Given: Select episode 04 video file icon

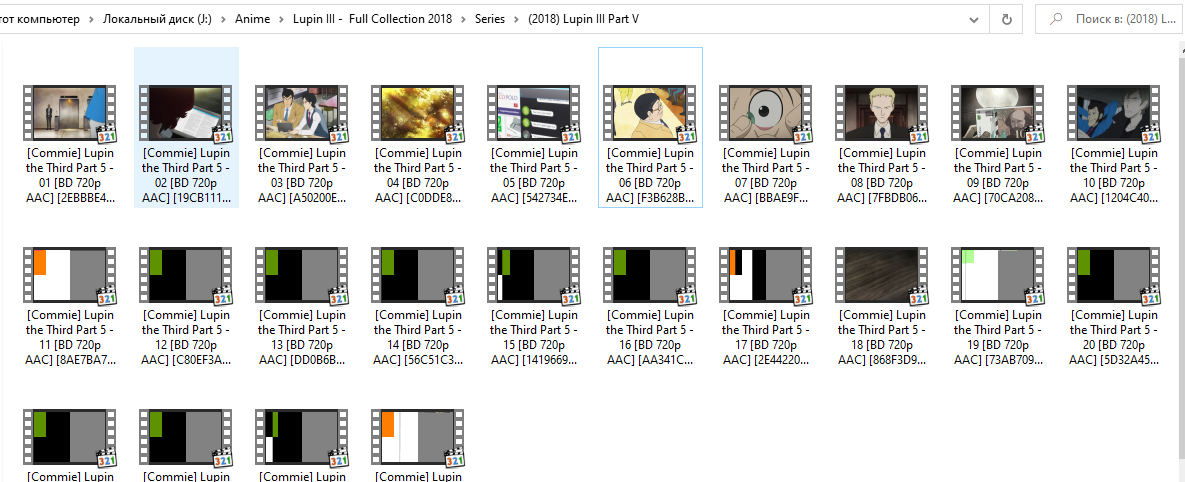Looking at the screenshot, I should [418, 113].
